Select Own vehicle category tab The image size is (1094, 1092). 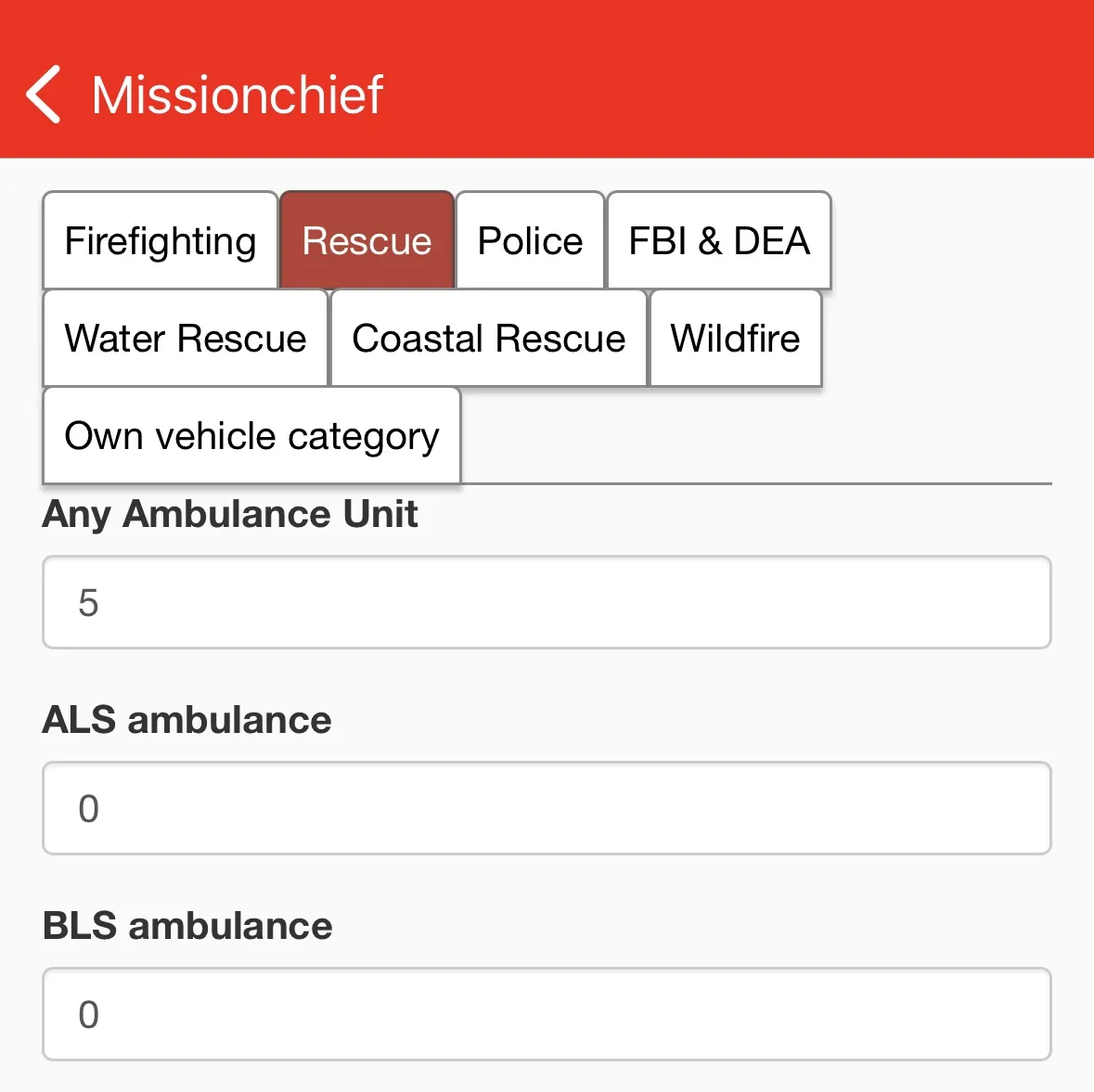[x=251, y=435]
